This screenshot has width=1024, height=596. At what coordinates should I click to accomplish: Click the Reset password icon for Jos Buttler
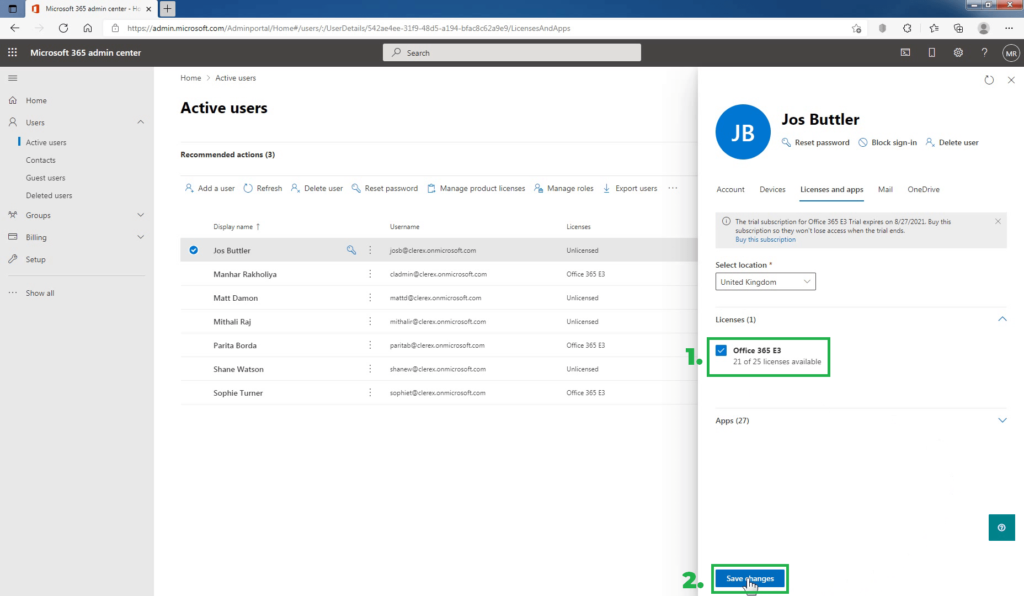coord(786,142)
